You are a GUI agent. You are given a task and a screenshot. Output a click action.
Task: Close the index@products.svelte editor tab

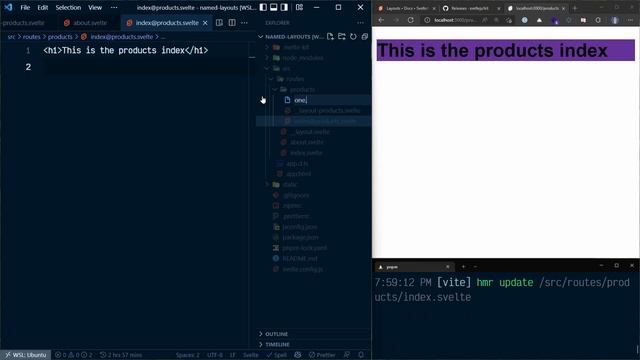[x=205, y=23]
